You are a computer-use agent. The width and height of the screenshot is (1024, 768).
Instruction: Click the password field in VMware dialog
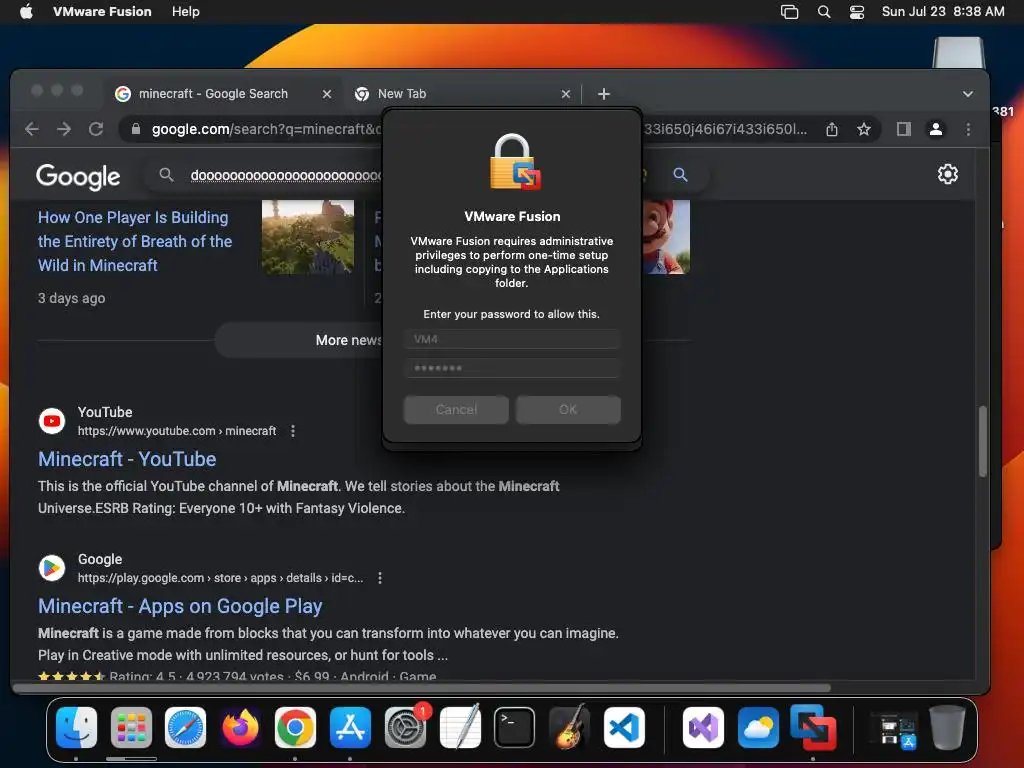pyautogui.click(x=511, y=368)
